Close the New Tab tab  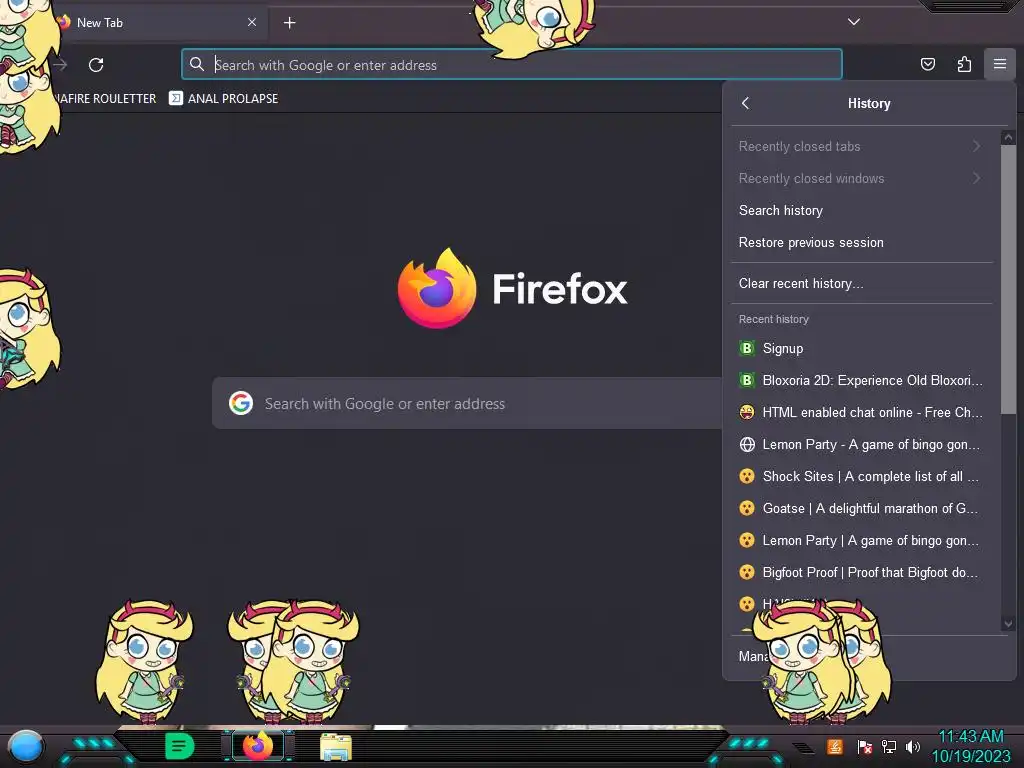tap(252, 22)
